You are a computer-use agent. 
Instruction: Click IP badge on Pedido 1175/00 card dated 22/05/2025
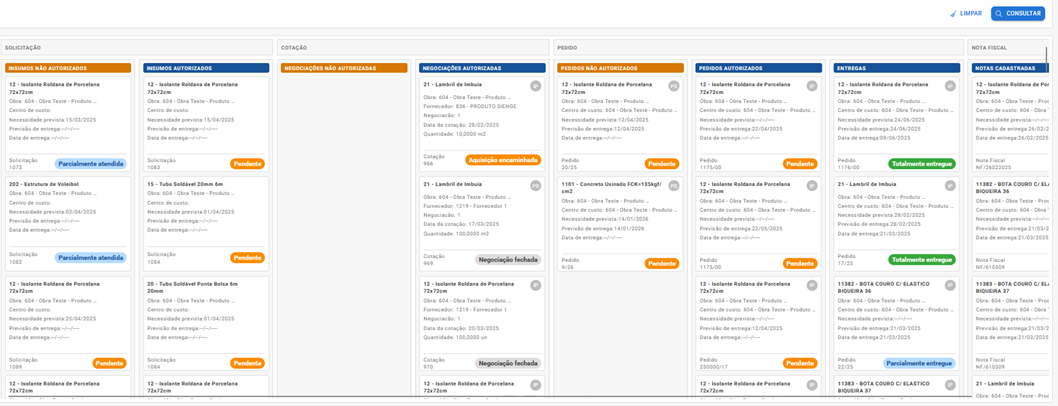point(812,185)
